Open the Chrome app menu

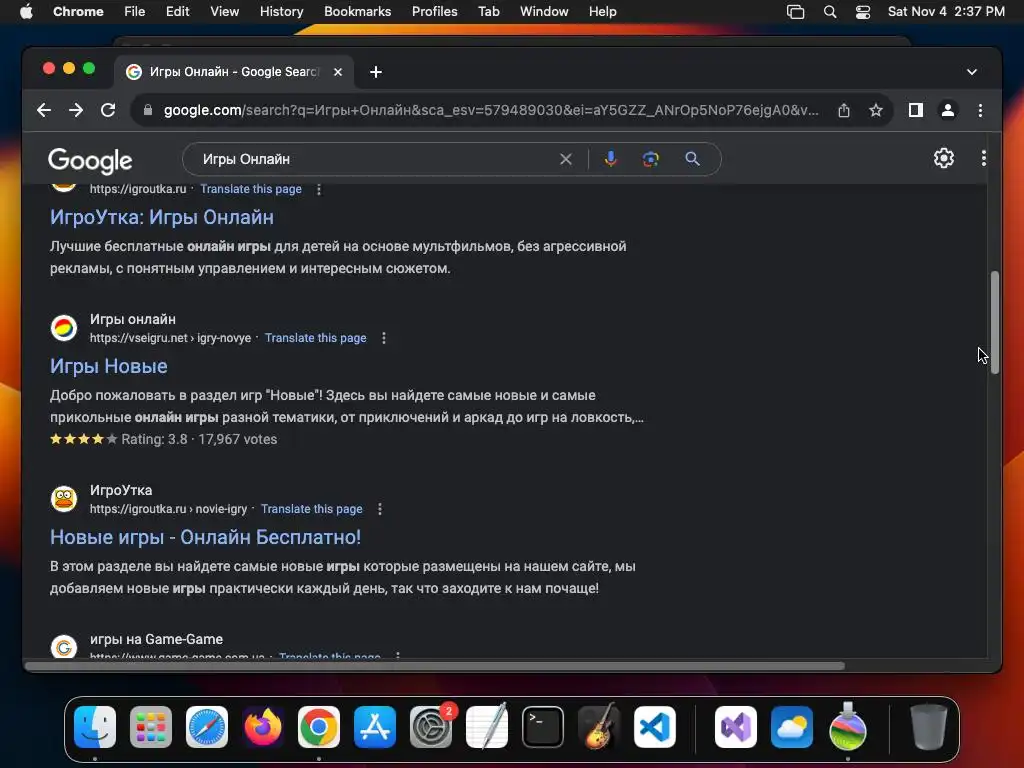(x=78, y=12)
